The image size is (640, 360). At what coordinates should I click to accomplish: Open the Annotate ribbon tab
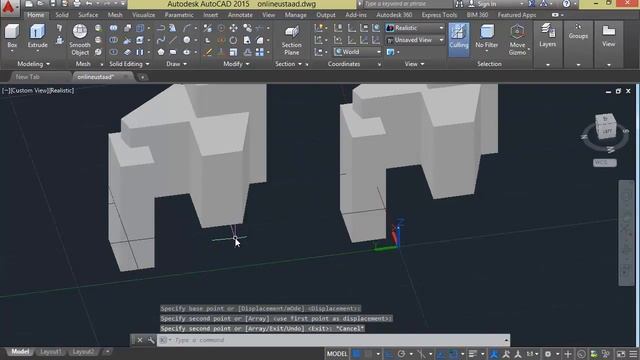tap(240, 15)
